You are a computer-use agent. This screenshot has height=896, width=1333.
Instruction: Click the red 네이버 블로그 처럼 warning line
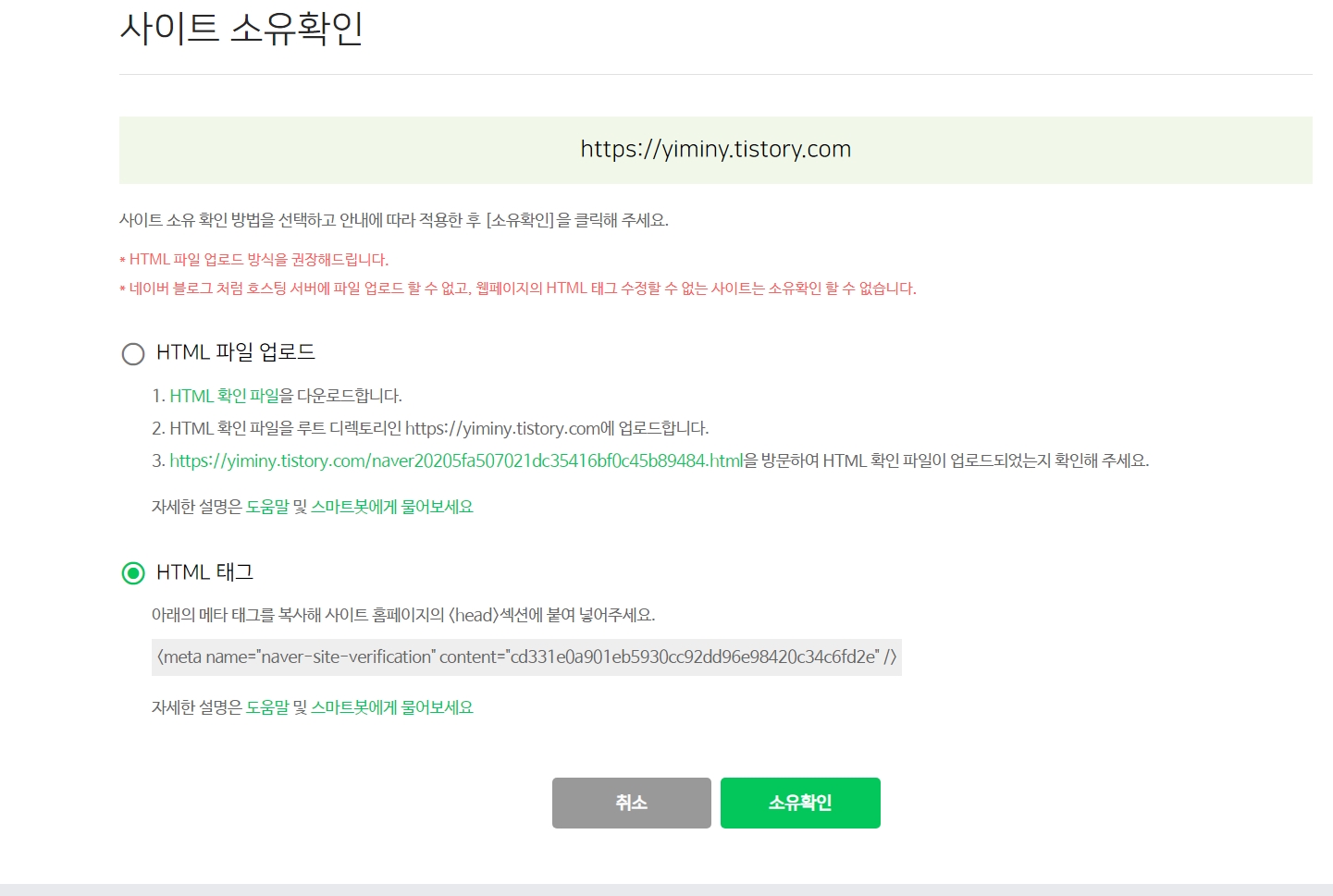(518, 288)
